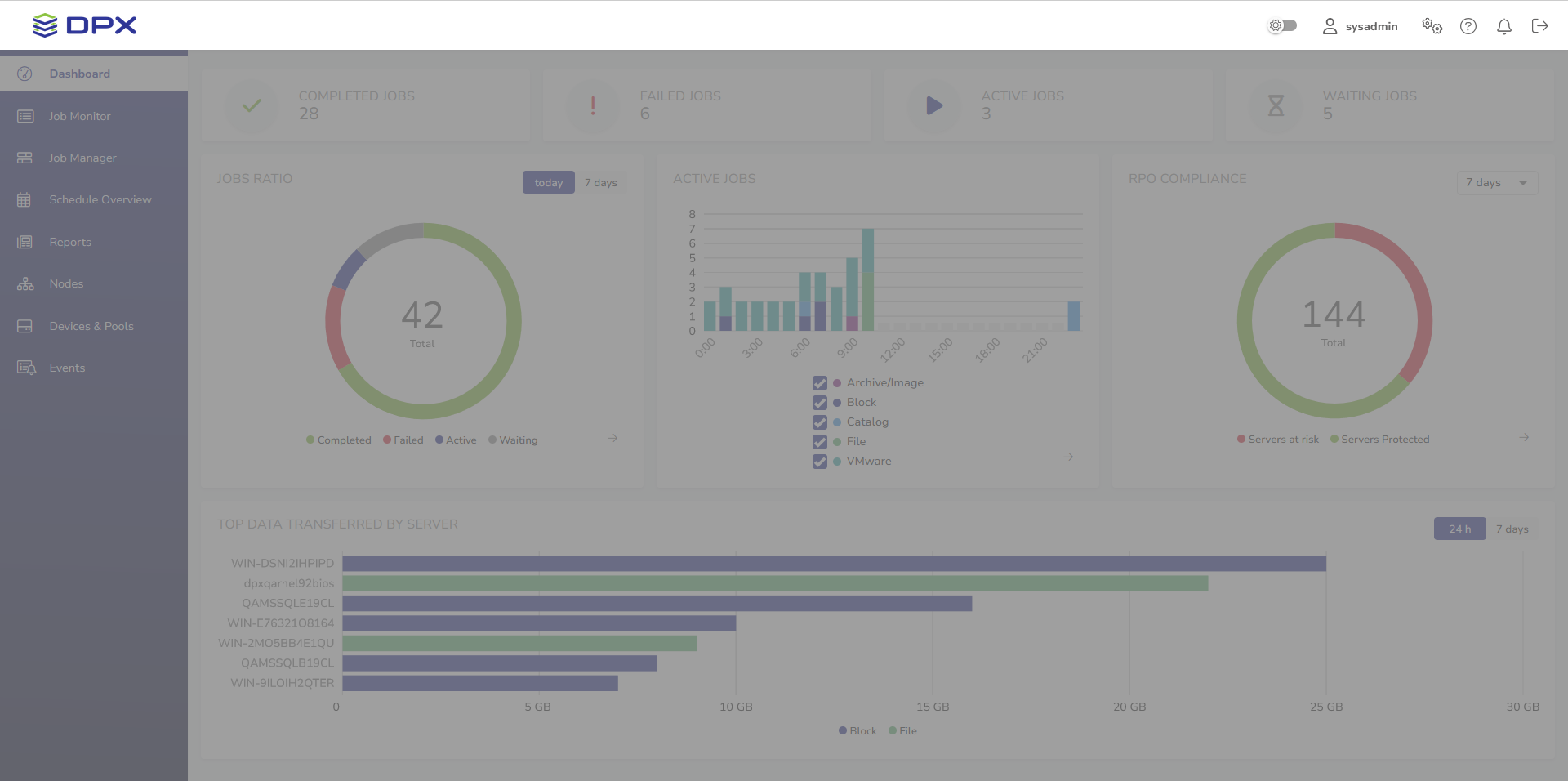Screen dimensions: 1568x781
Task: Click the Block legend color dot
Action: coord(843,731)
